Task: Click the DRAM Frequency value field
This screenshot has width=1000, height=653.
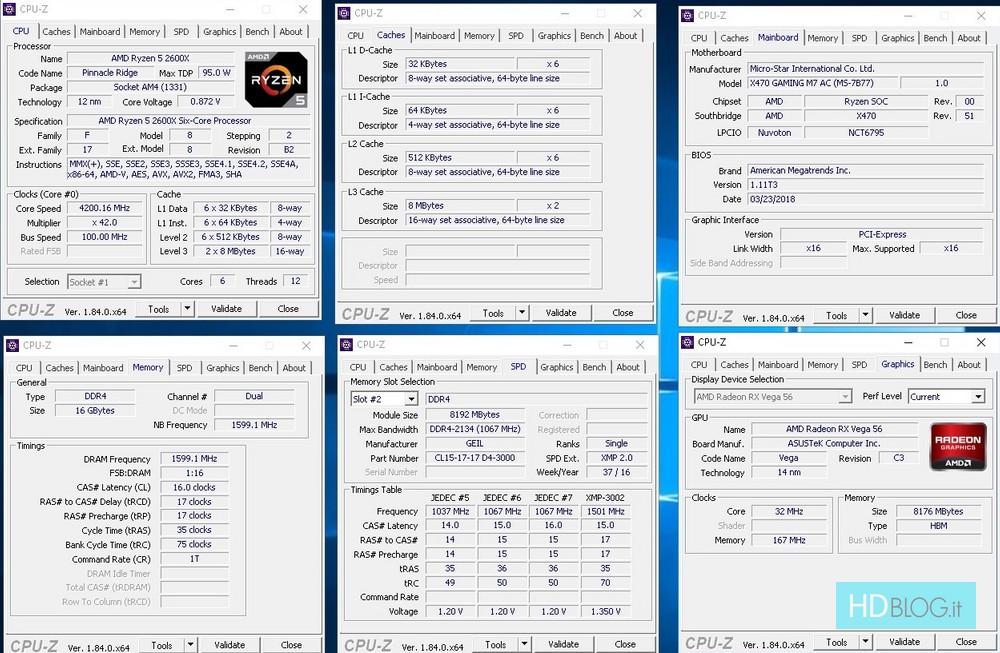Action: click(x=194, y=459)
